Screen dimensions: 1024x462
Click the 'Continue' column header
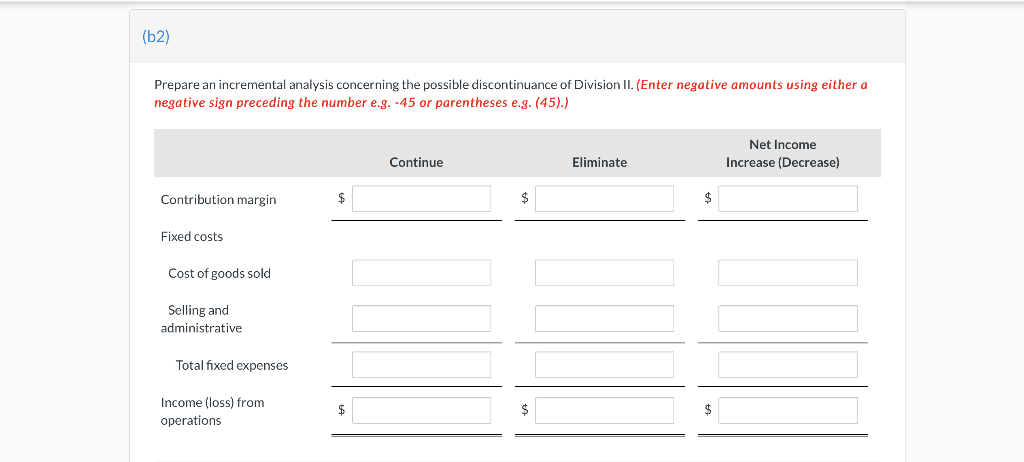416,162
